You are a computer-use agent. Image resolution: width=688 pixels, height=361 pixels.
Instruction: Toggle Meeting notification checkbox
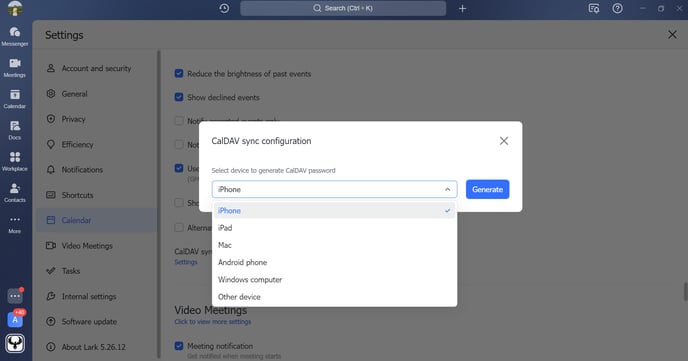click(x=179, y=346)
